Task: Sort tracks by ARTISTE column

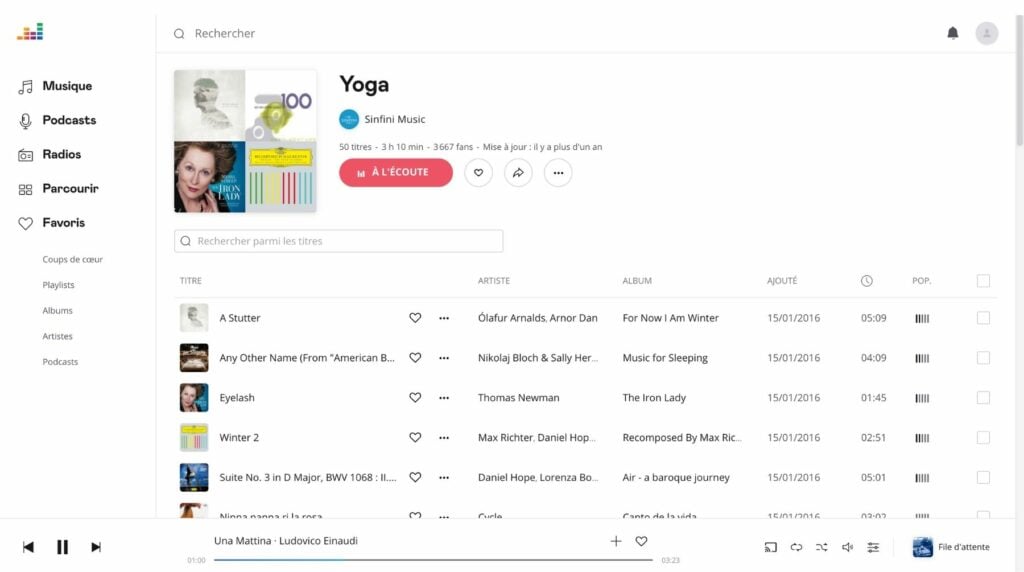Action: pyautogui.click(x=494, y=281)
